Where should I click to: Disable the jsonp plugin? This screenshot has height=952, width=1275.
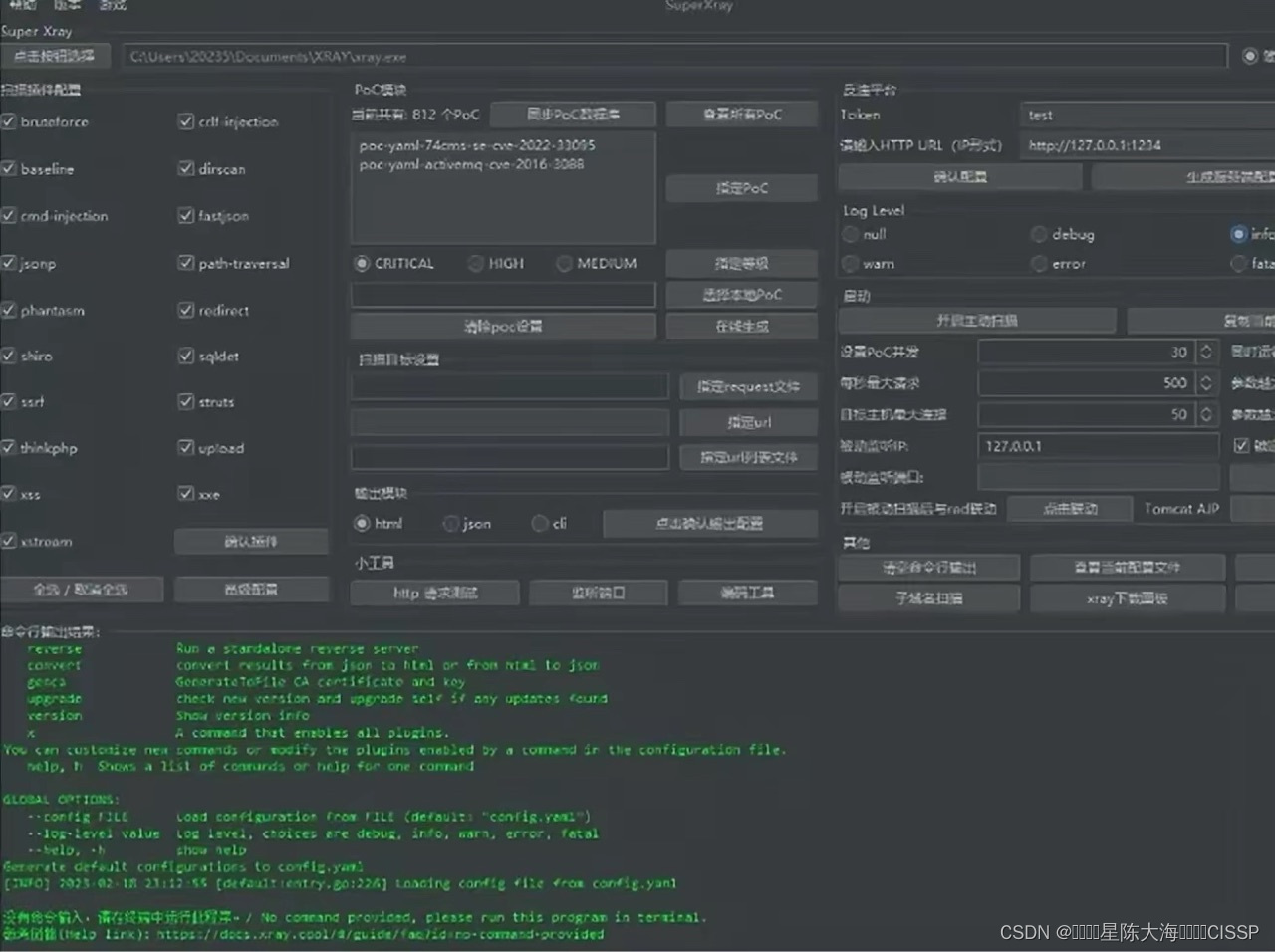9,263
